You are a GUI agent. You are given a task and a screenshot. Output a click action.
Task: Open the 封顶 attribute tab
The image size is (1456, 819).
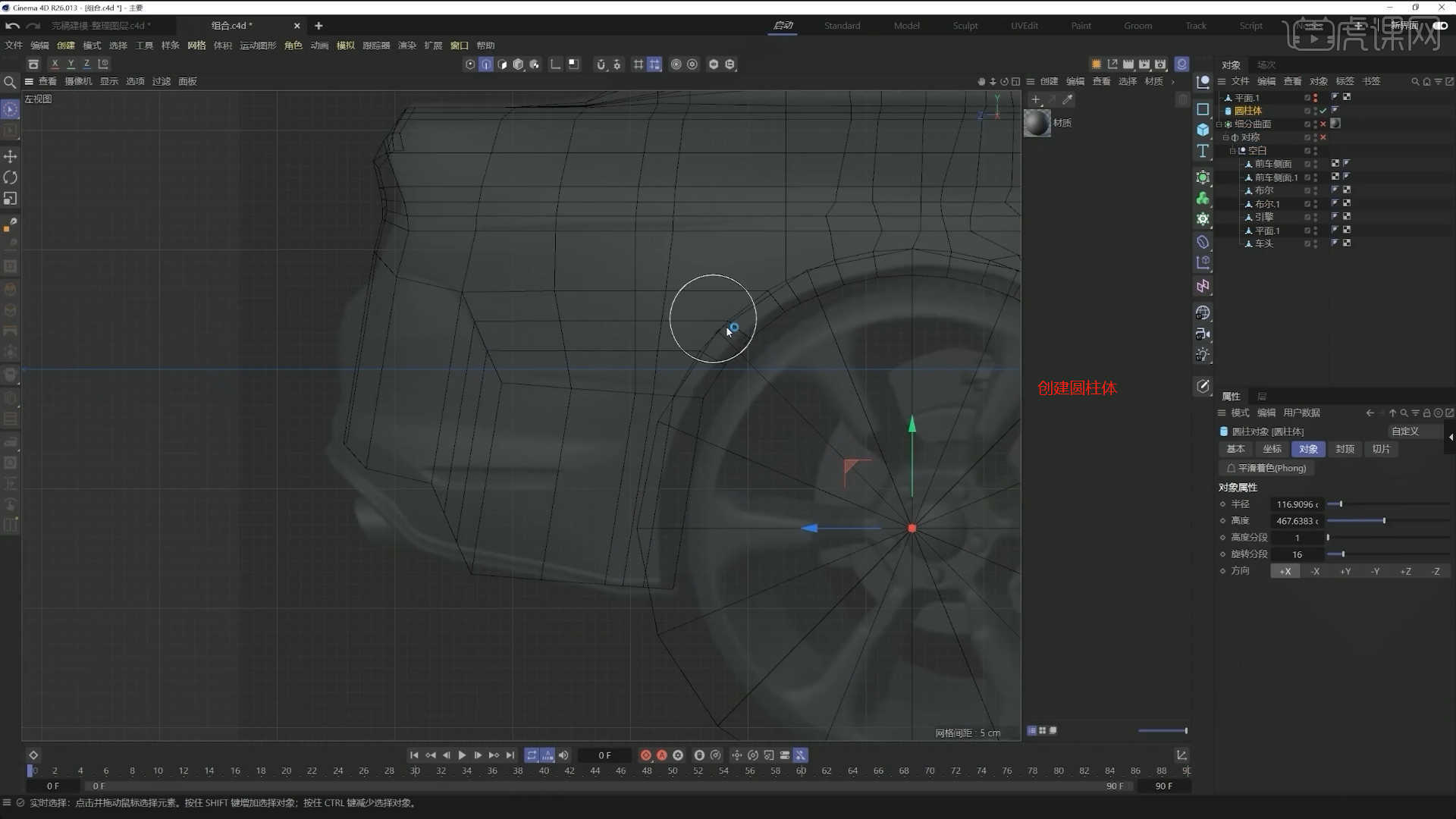[x=1345, y=449]
